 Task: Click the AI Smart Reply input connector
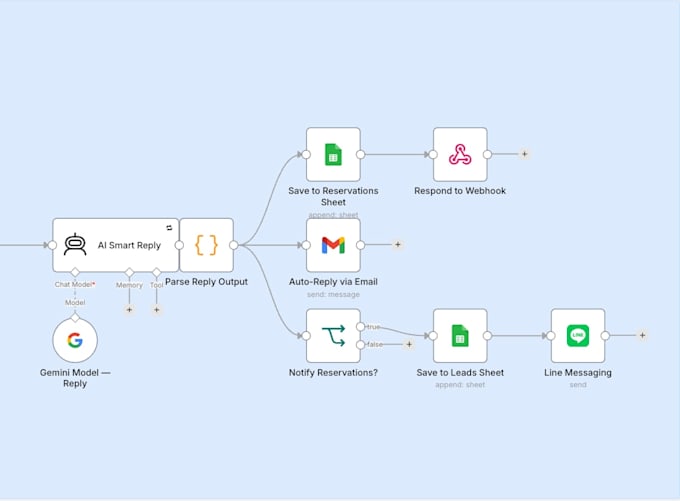pos(52,245)
